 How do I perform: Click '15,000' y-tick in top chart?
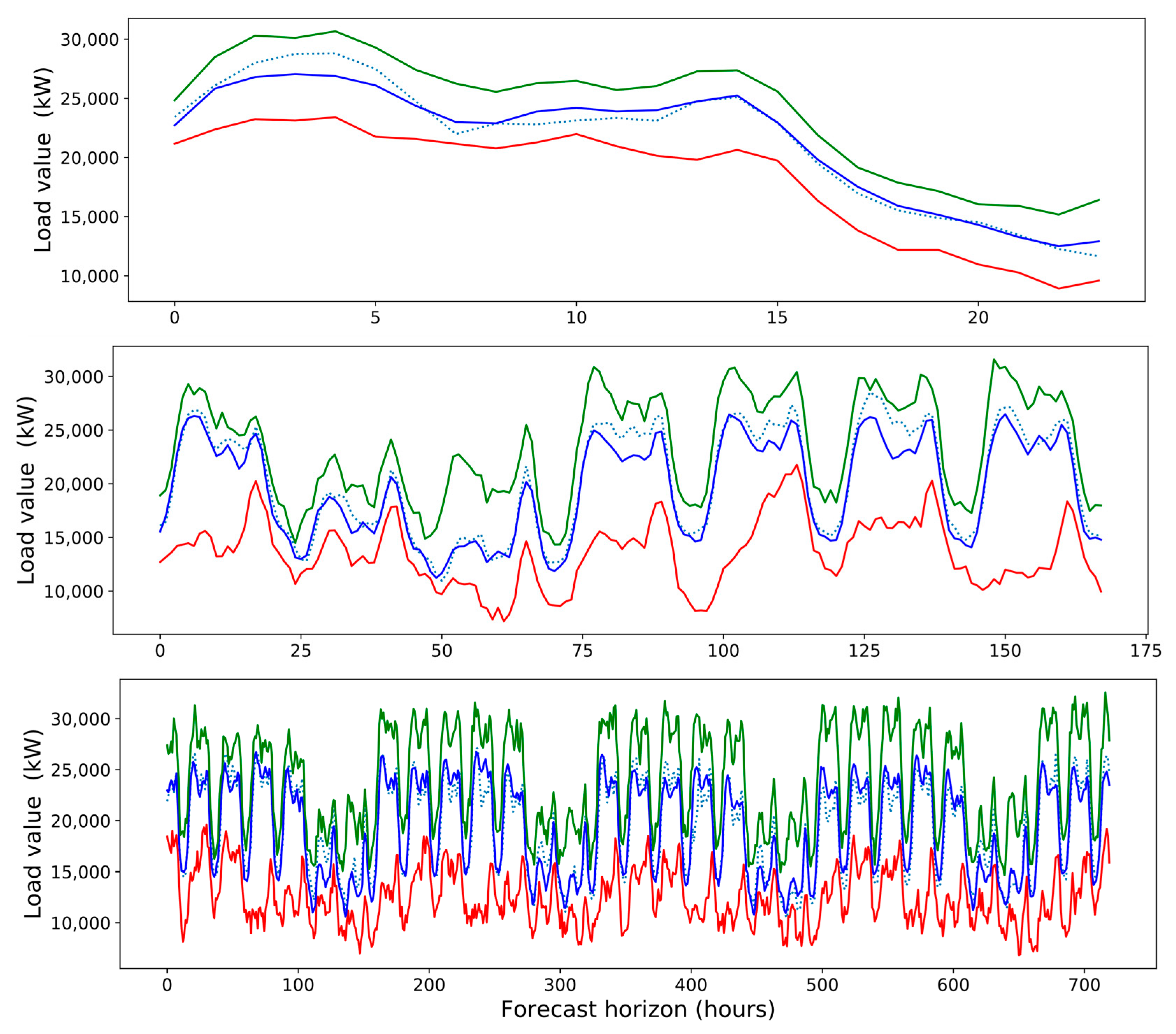(x=89, y=218)
